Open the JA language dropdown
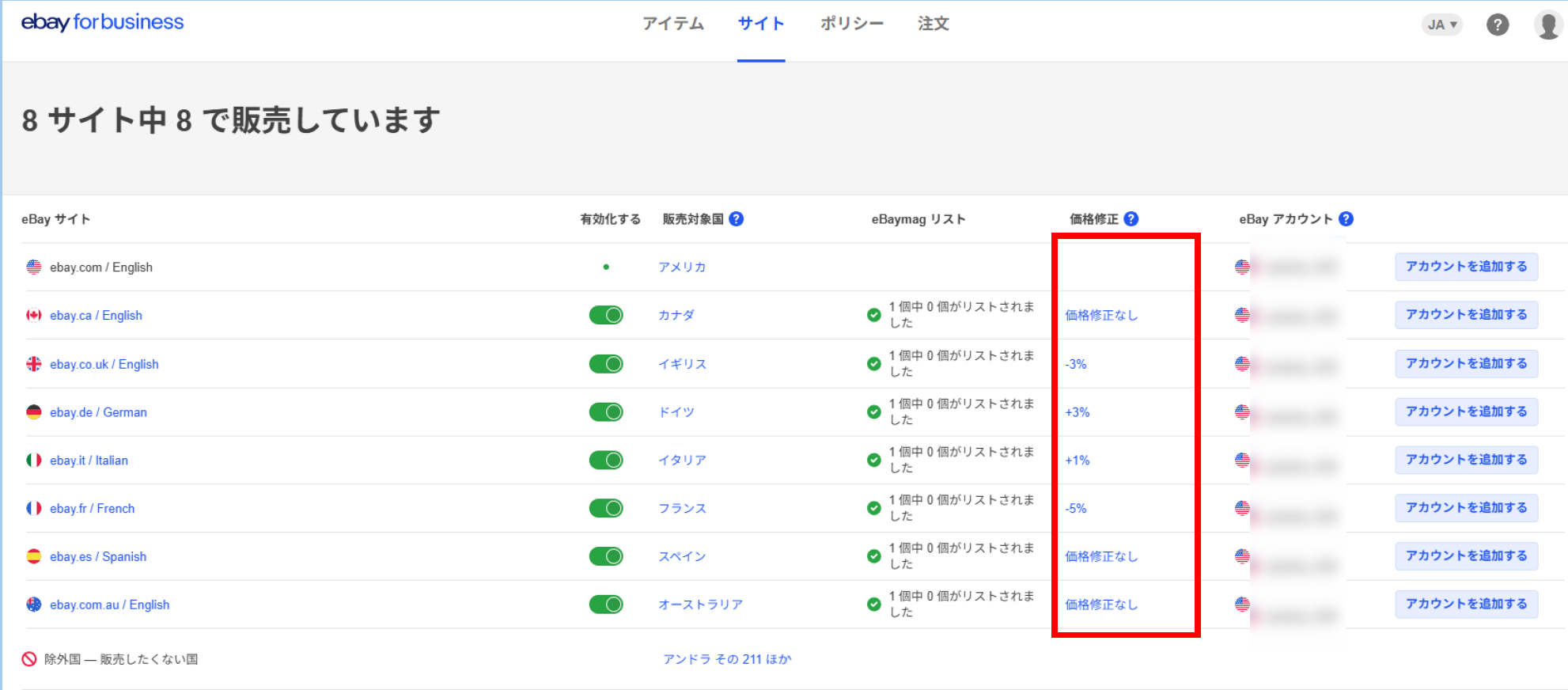1568x690 pixels. click(1441, 25)
